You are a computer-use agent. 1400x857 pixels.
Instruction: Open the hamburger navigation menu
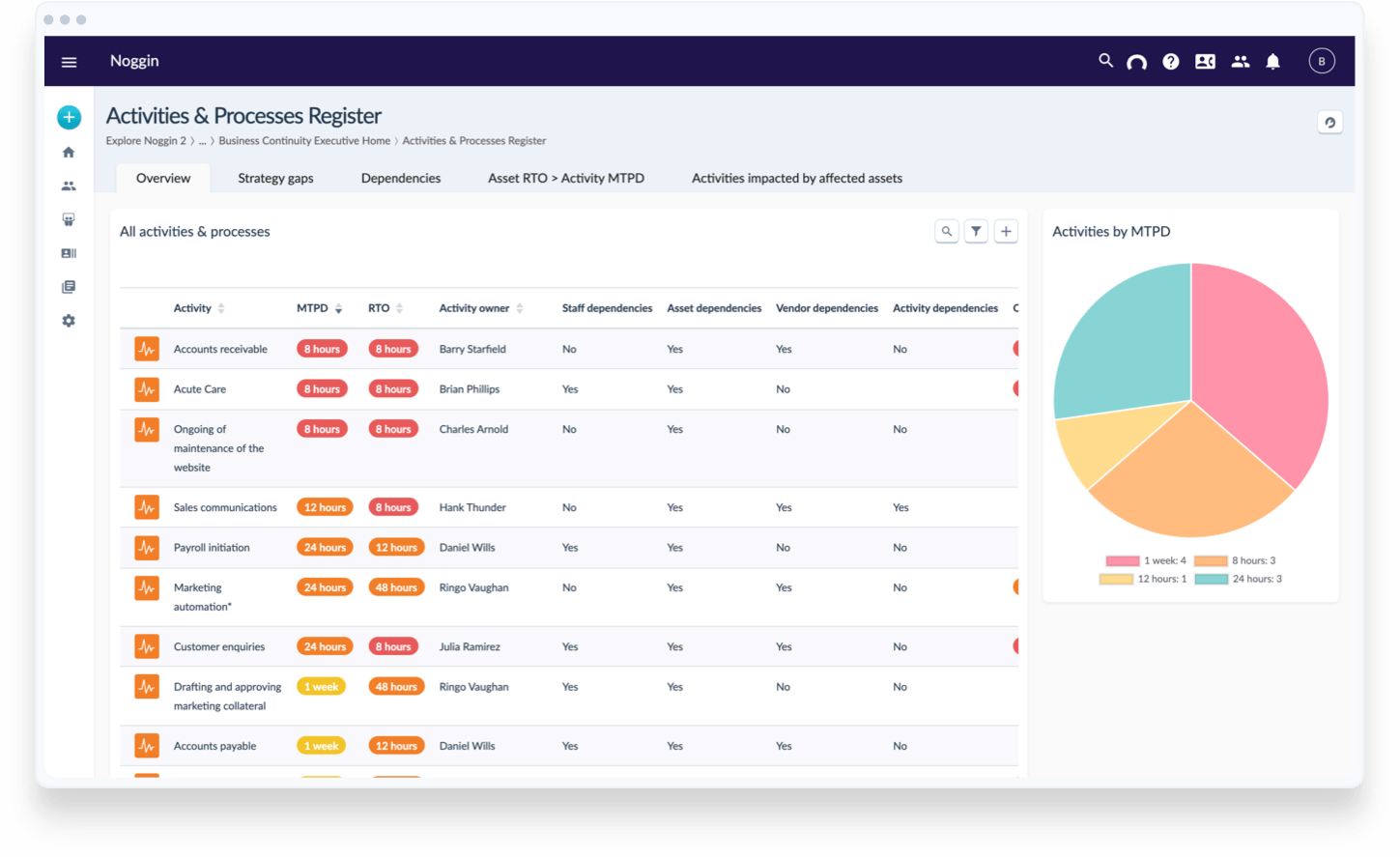click(x=69, y=62)
